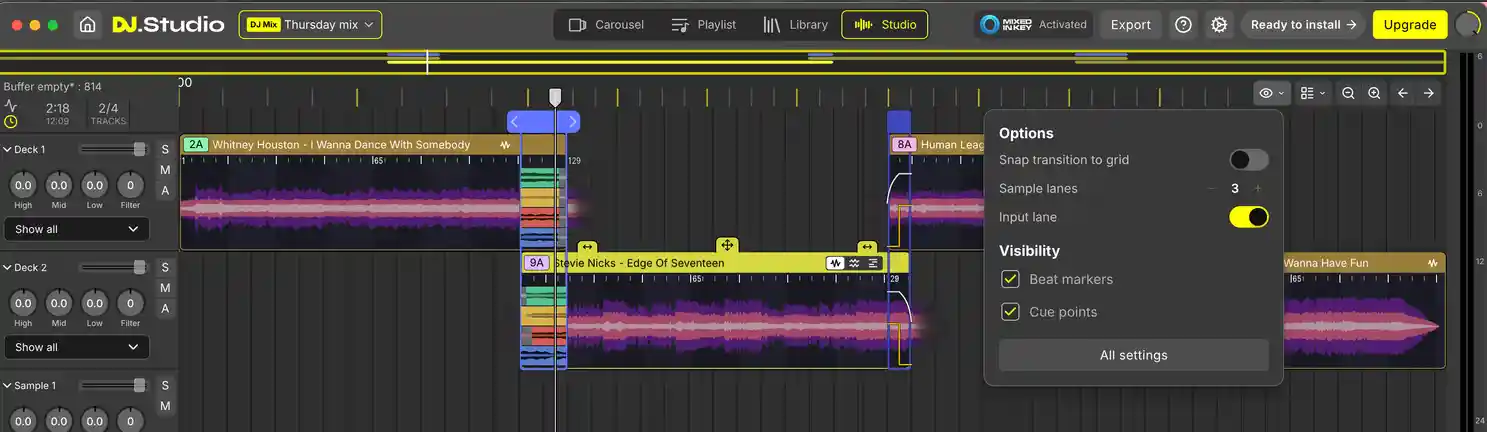Switch to the Playlist tab
The image size is (1487, 432).
pyautogui.click(x=703, y=25)
